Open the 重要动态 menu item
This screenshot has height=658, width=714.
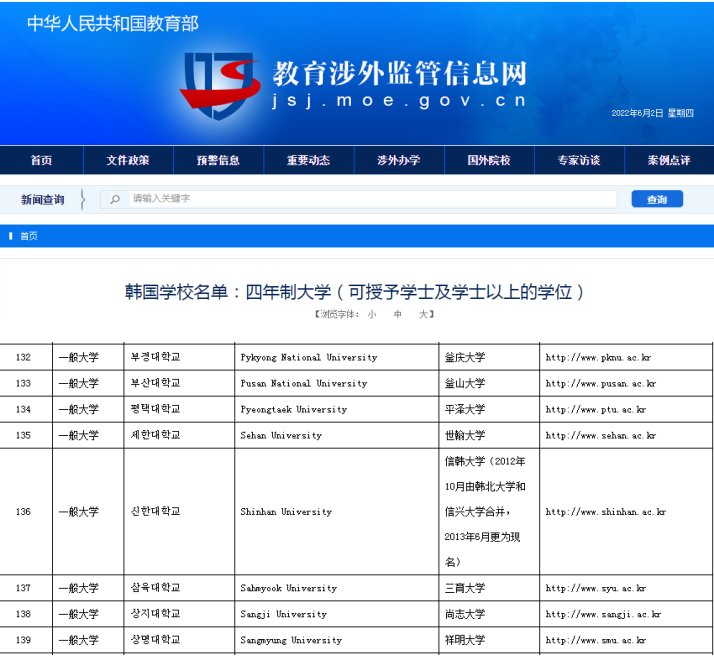308,160
